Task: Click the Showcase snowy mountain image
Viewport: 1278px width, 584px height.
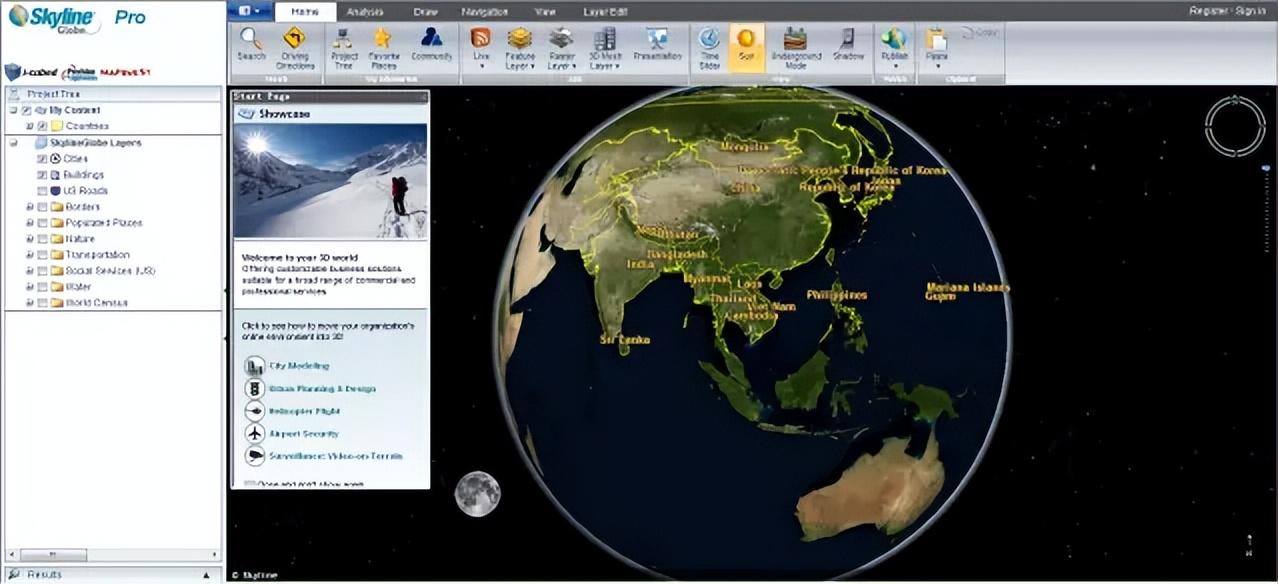Action: [x=330, y=181]
